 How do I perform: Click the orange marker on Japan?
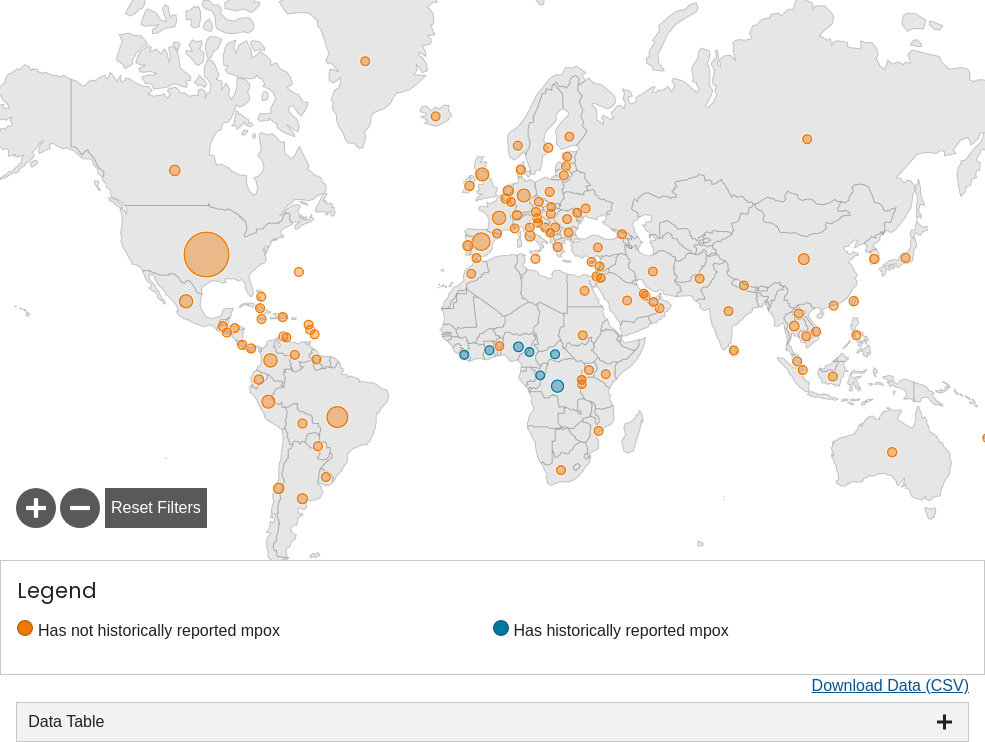point(905,258)
